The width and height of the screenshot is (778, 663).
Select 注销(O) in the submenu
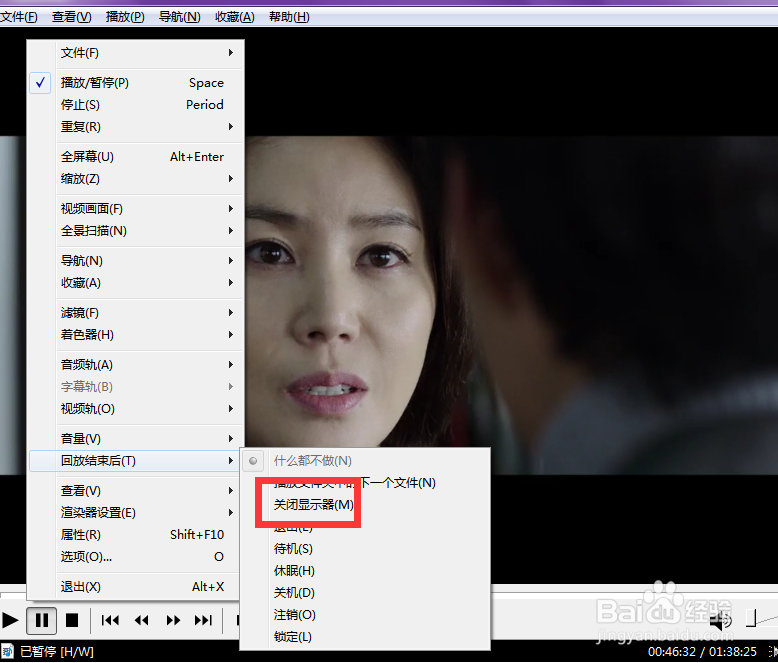365,615
